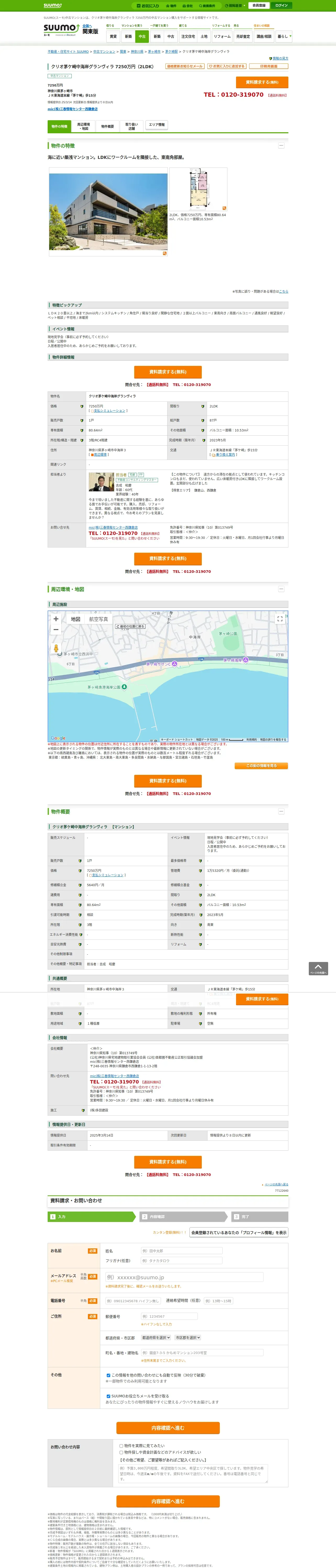The width and height of the screenshot is (336, 1568).
Task: Click help icon beside 価格 in detail table
Action: coord(82,406)
